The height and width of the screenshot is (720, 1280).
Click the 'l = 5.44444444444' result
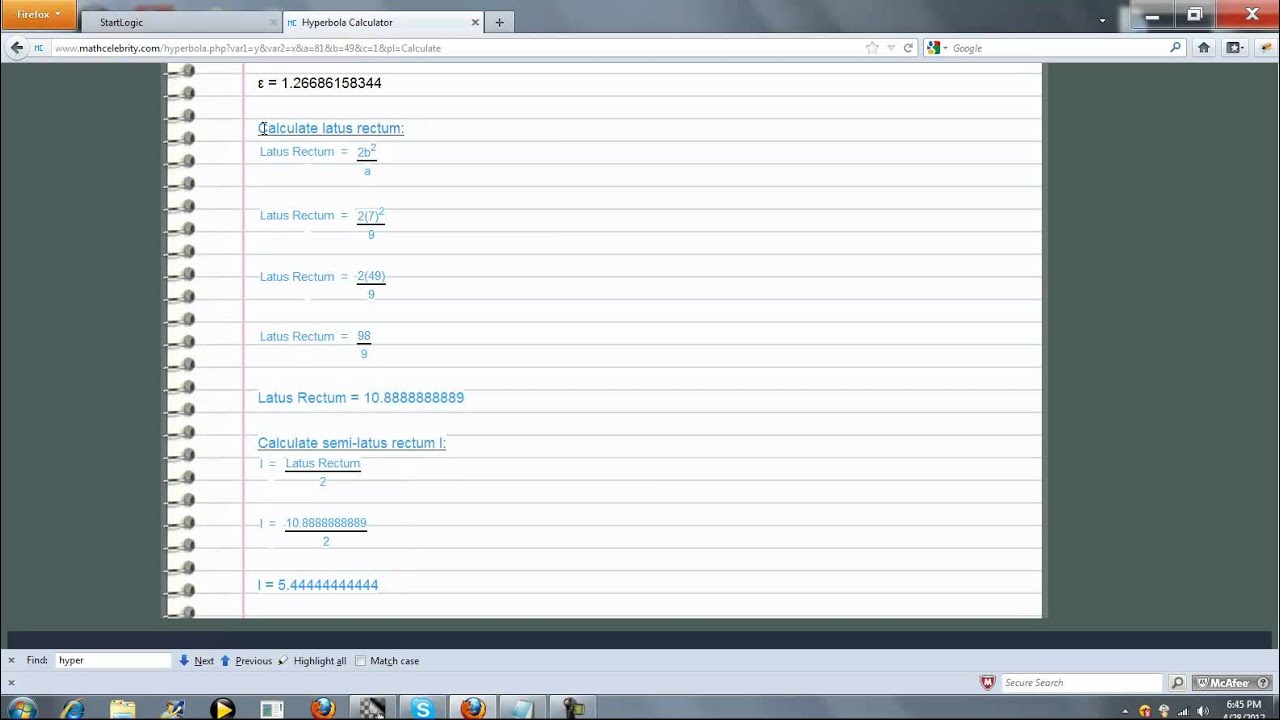(318, 585)
